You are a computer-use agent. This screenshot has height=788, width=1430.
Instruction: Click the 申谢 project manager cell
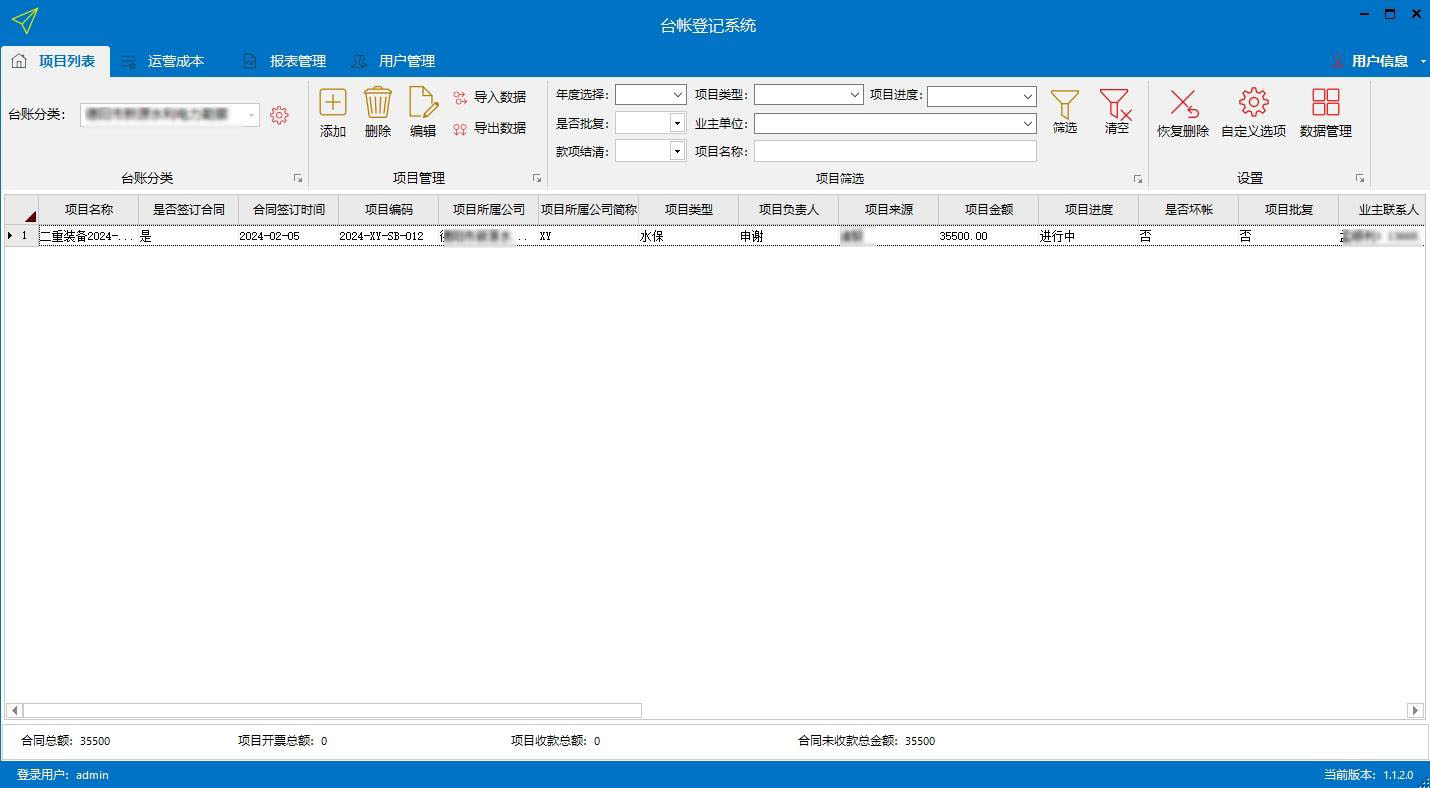[x=789, y=237]
